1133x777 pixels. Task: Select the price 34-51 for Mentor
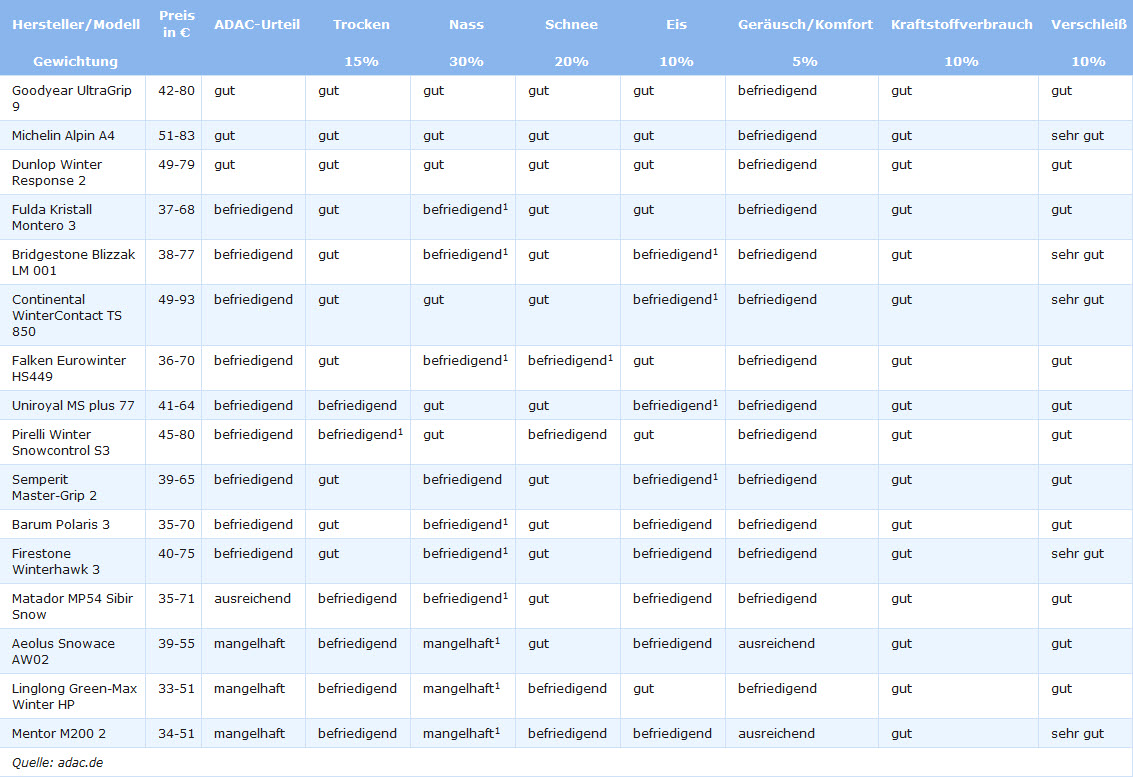[176, 733]
